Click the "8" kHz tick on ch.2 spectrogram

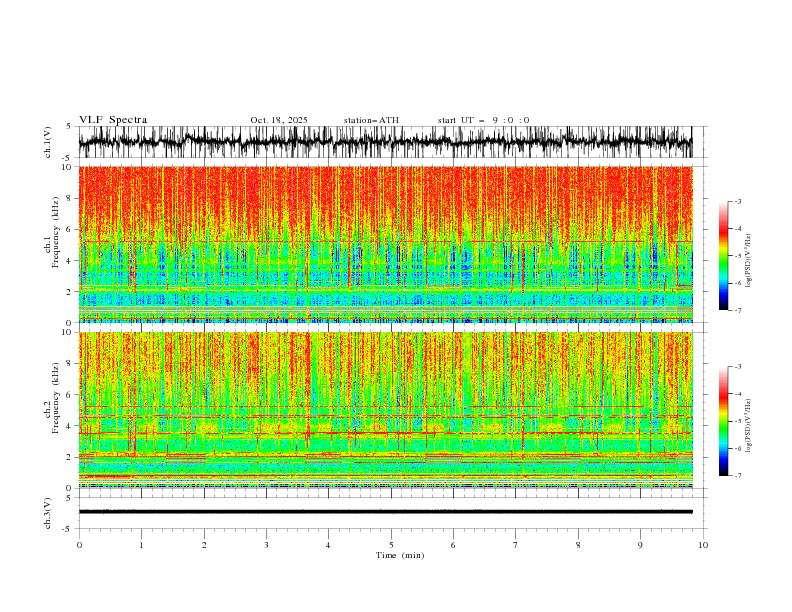70,364
